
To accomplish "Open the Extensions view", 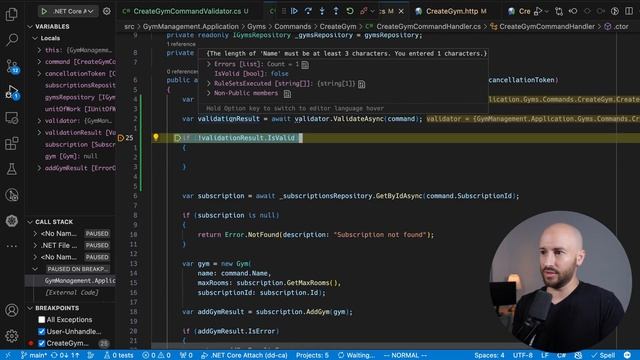I will point(11,143).
